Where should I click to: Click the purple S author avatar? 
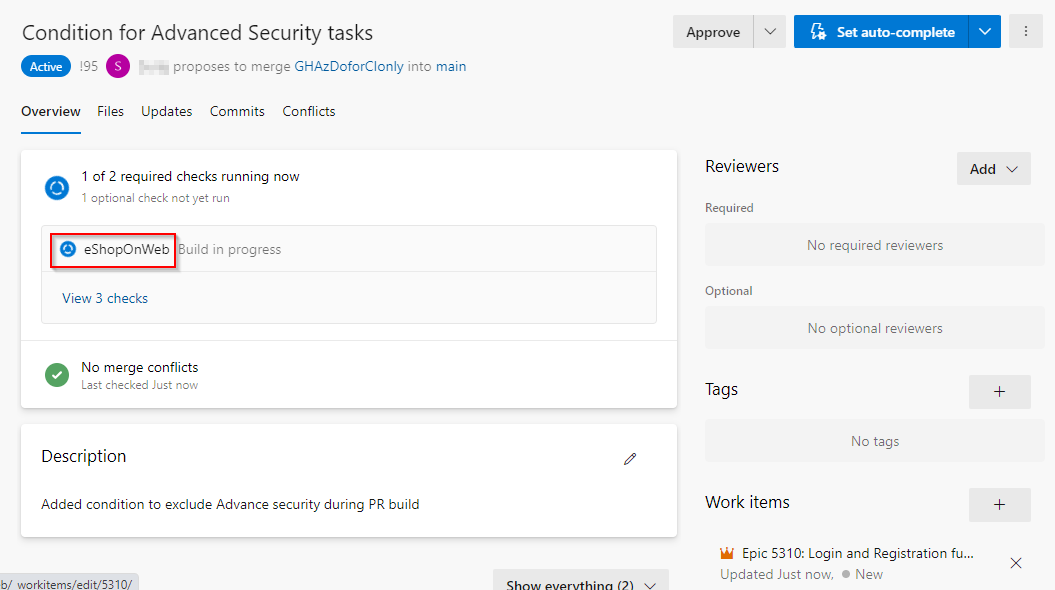(118, 66)
